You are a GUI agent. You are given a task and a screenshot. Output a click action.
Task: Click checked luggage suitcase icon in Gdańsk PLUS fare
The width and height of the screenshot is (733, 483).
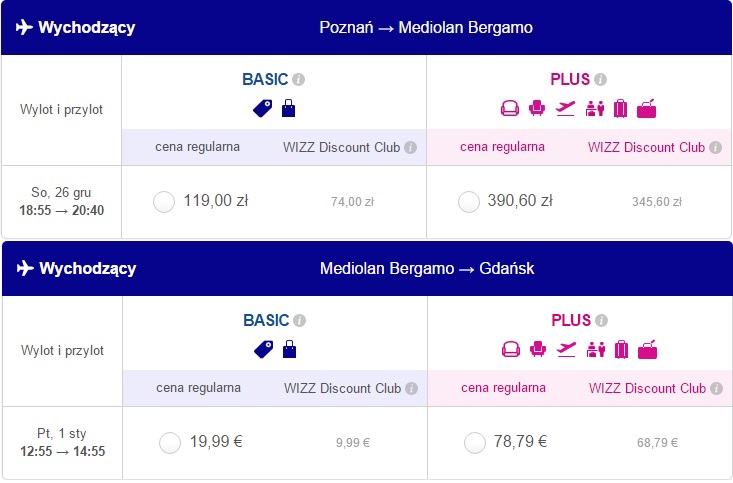click(622, 349)
